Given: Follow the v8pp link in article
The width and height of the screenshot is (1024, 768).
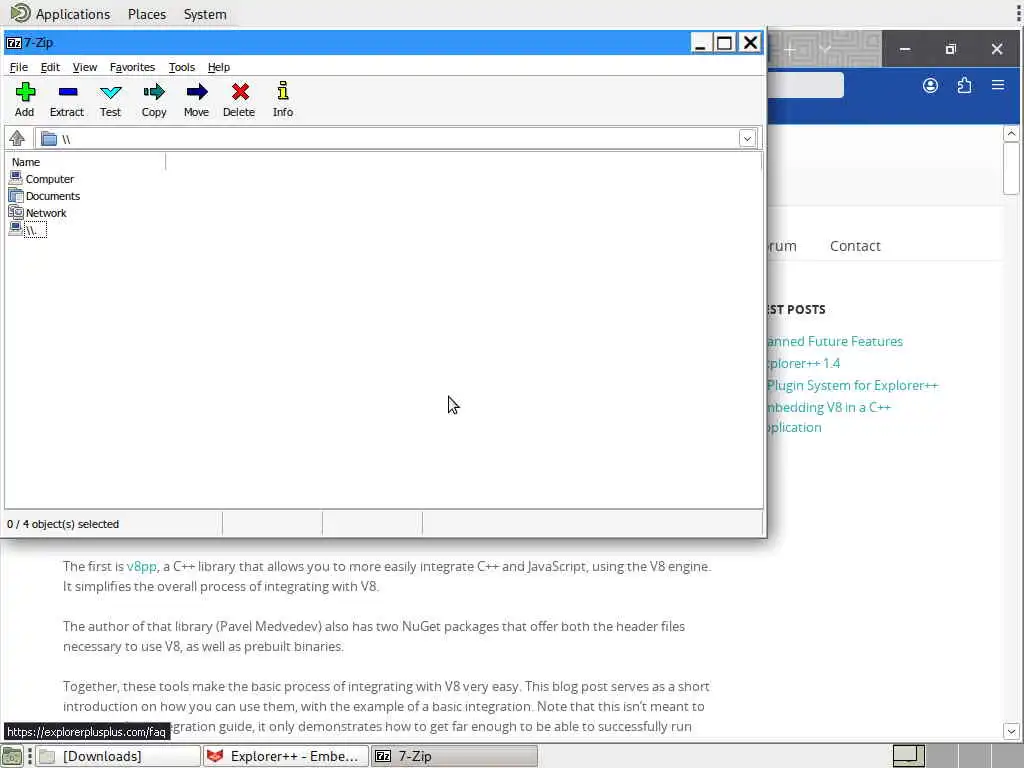Looking at the screenshot, I should pos(142,567).
